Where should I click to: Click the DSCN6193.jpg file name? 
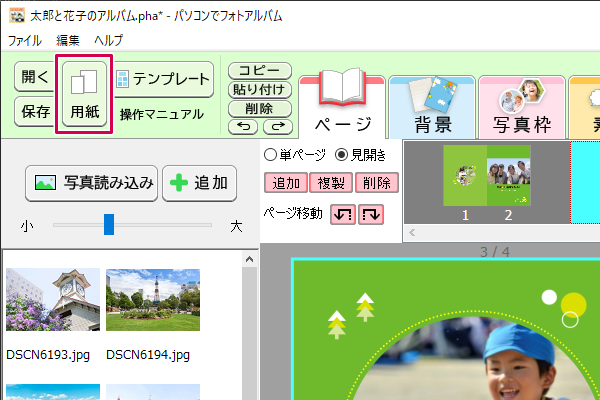coord(48,355)
